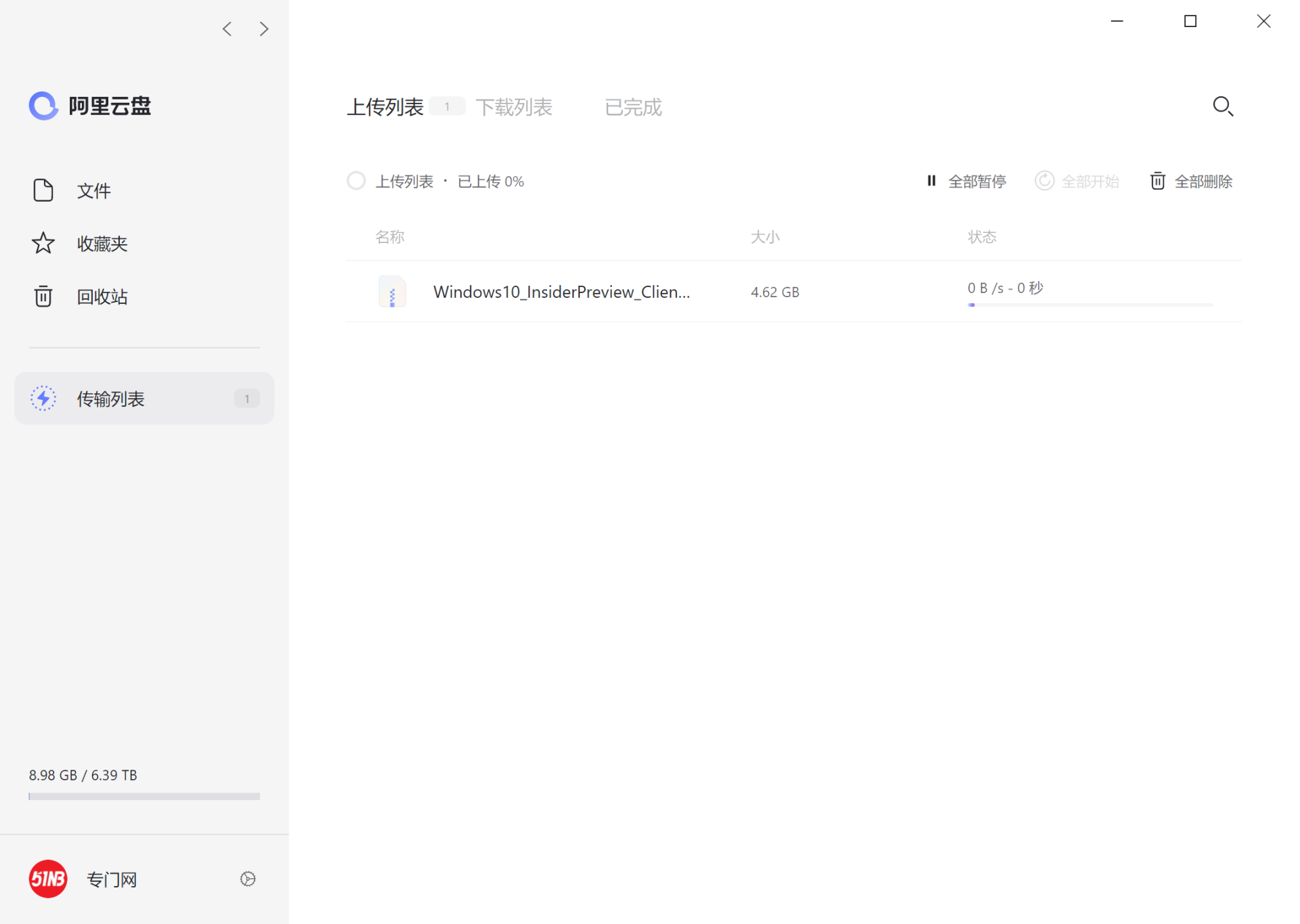Click the 上传列表 tab

tap(385, 107)
